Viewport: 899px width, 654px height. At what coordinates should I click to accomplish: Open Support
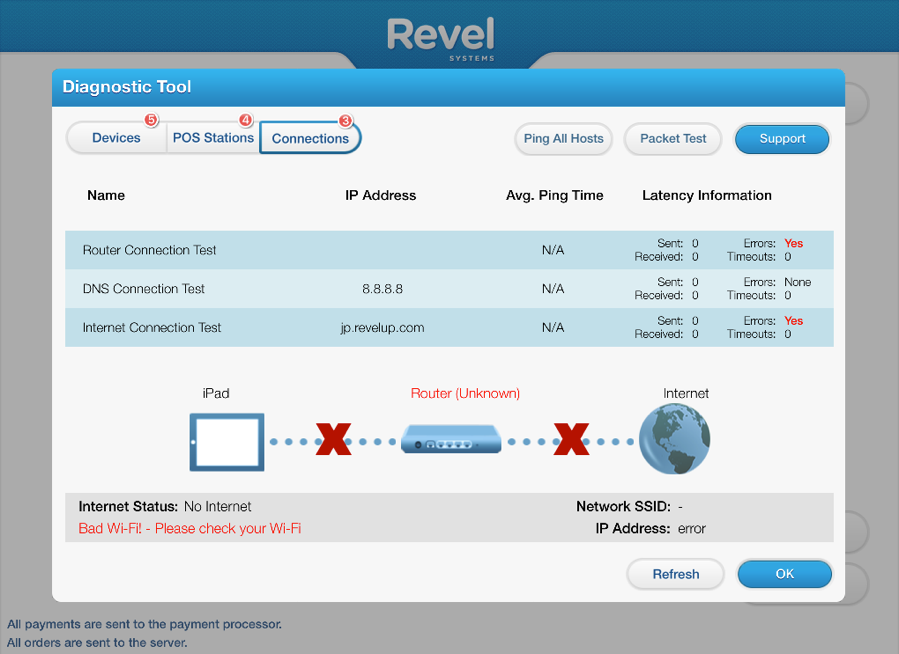click(782, 139)
